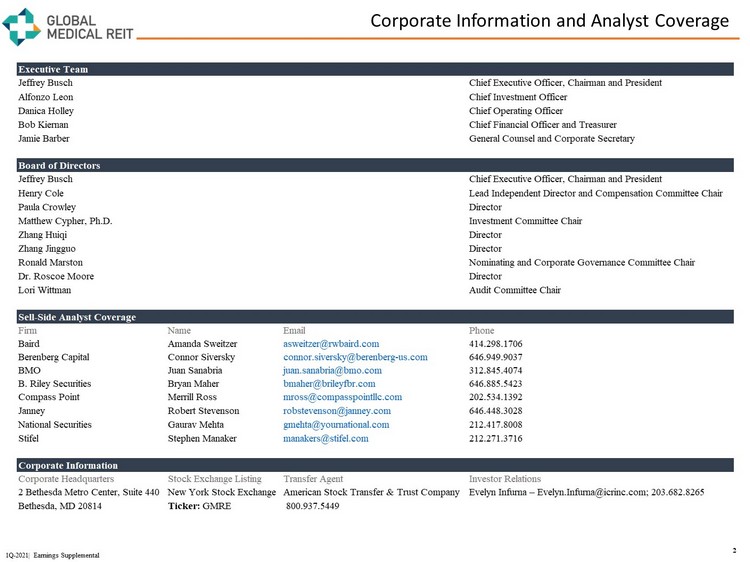Select Paula Crowley director name
The width and height of the screenshot is (750, 562).
tap(47, 207)
